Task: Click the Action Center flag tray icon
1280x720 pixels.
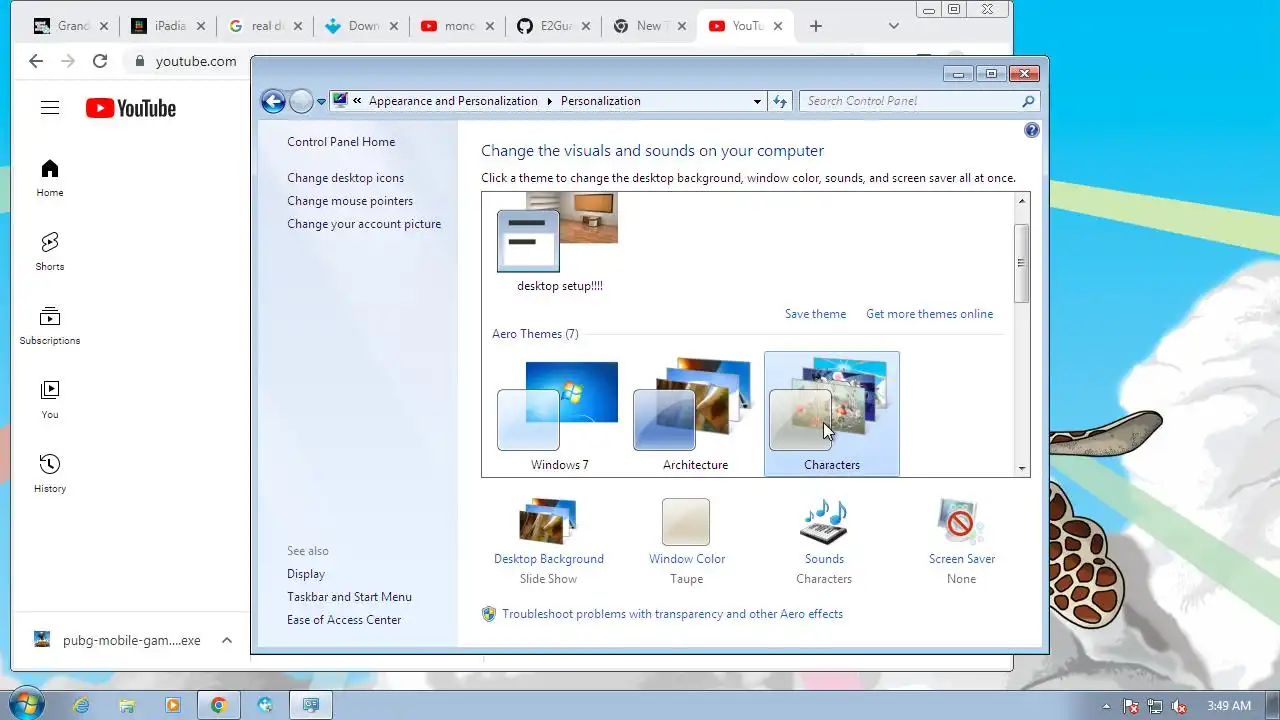Action: pos(1131,706)
